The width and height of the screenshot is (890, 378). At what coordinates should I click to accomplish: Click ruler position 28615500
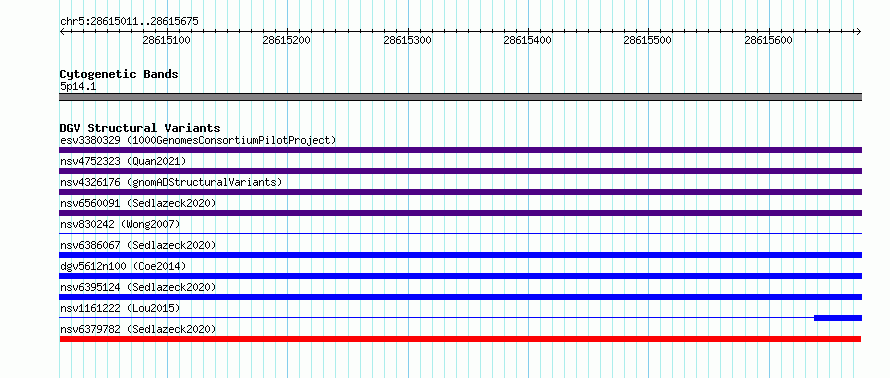(x=648, y=40)
